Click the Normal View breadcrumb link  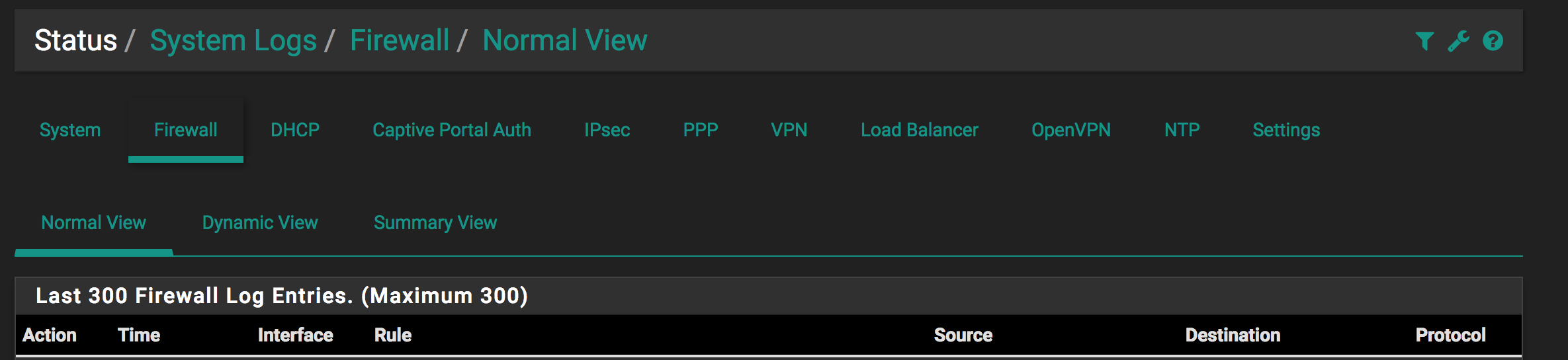point(565,40)
